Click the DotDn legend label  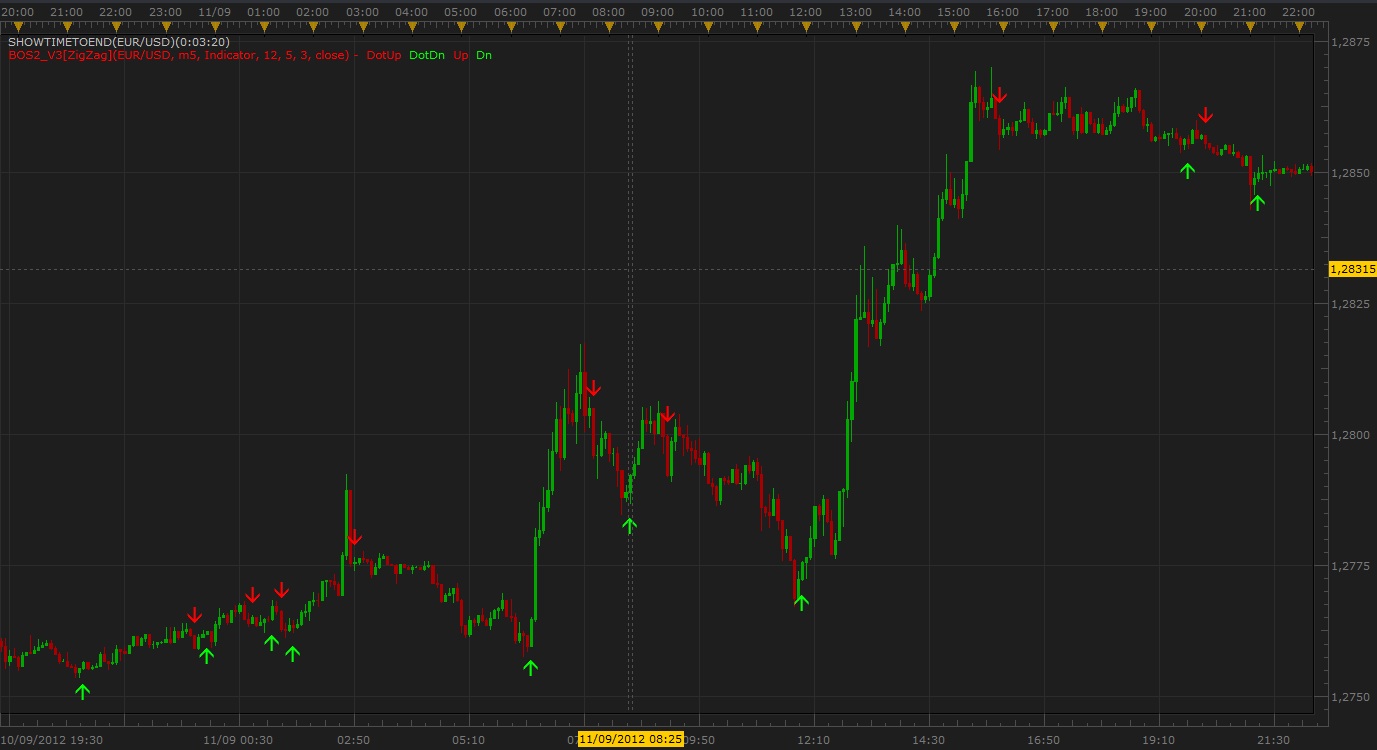click(x=427, y=55)
